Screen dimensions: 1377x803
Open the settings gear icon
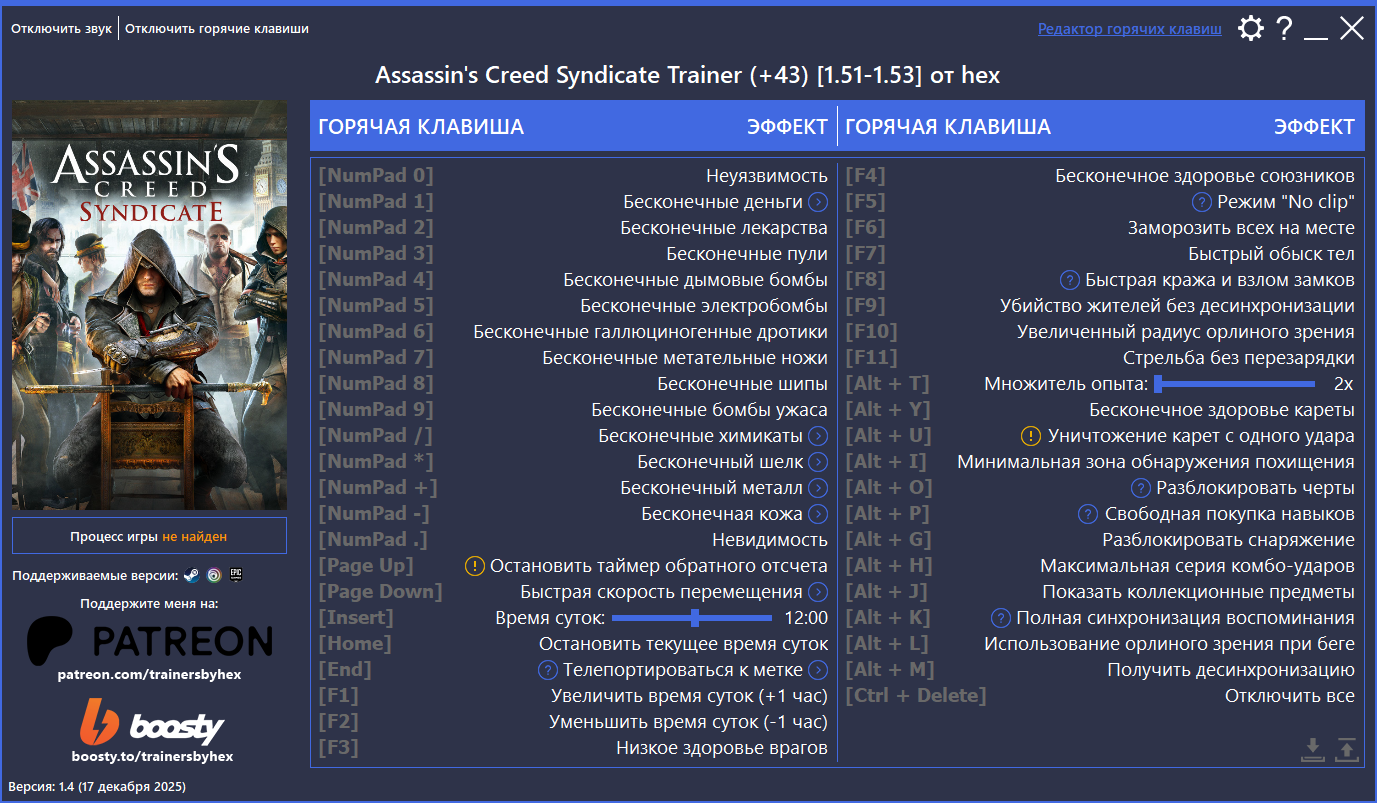pyautogui.click(x=1250, y=28)
